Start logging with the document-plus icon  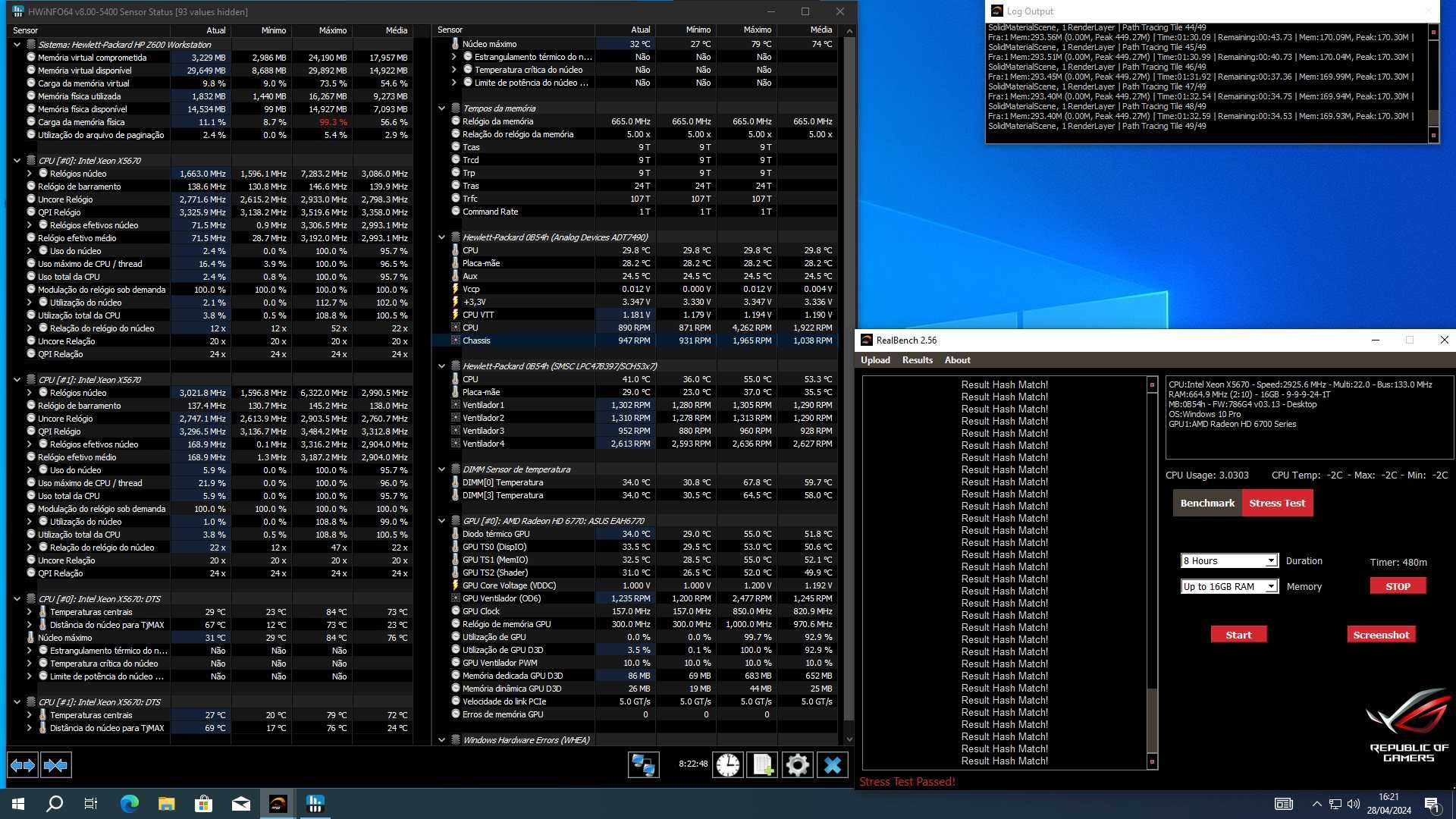(762, 765)
